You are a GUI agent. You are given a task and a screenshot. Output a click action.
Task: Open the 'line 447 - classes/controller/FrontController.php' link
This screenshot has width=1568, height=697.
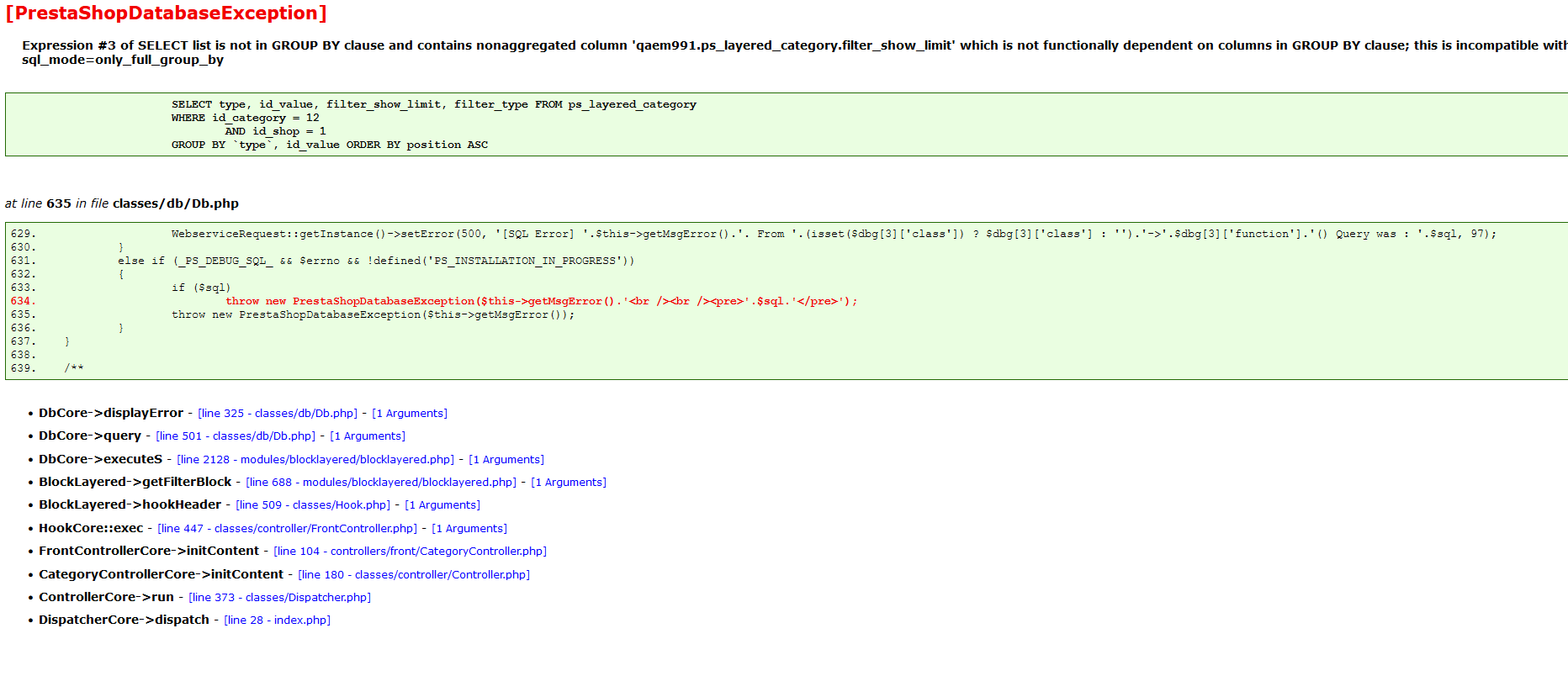(x=288, y=529)
